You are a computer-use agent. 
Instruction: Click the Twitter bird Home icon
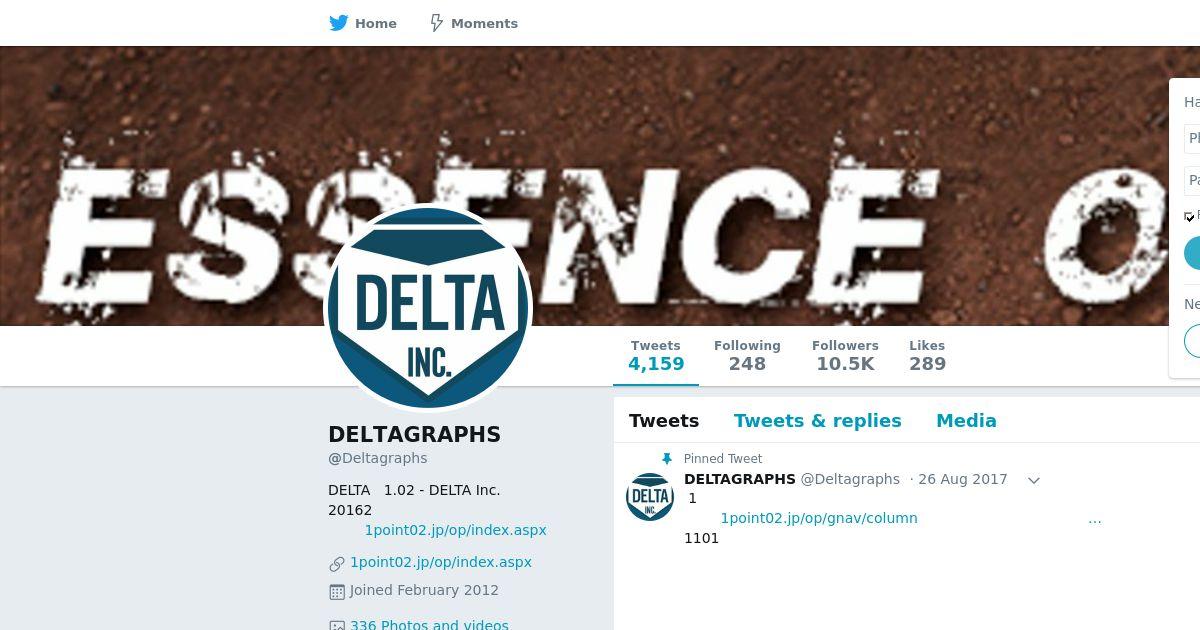(339, 23)
